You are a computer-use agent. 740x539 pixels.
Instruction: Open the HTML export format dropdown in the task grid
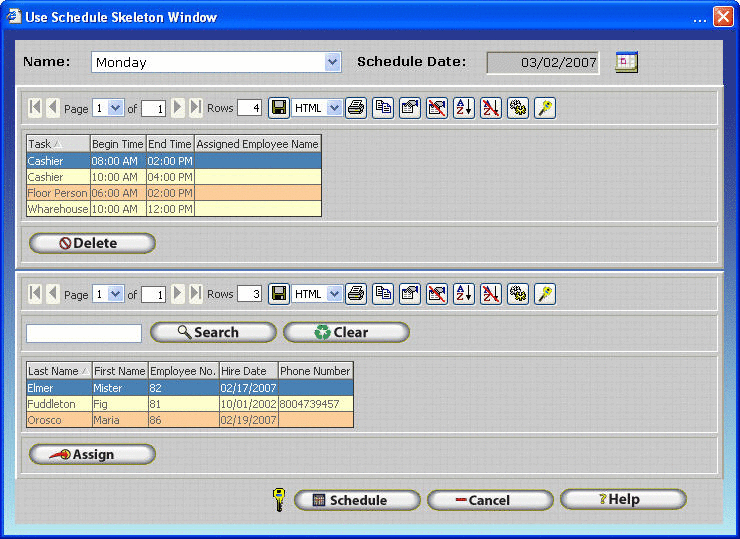pyautogui.click(x=334, y=108)
